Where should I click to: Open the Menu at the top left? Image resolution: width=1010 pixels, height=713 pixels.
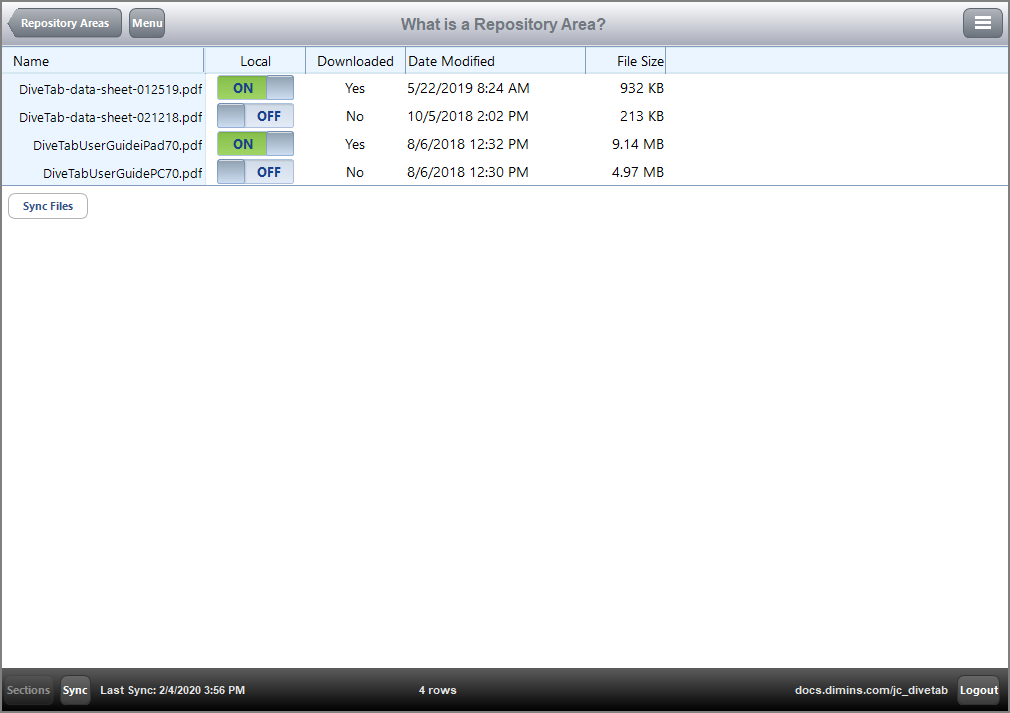pos(146,22)
